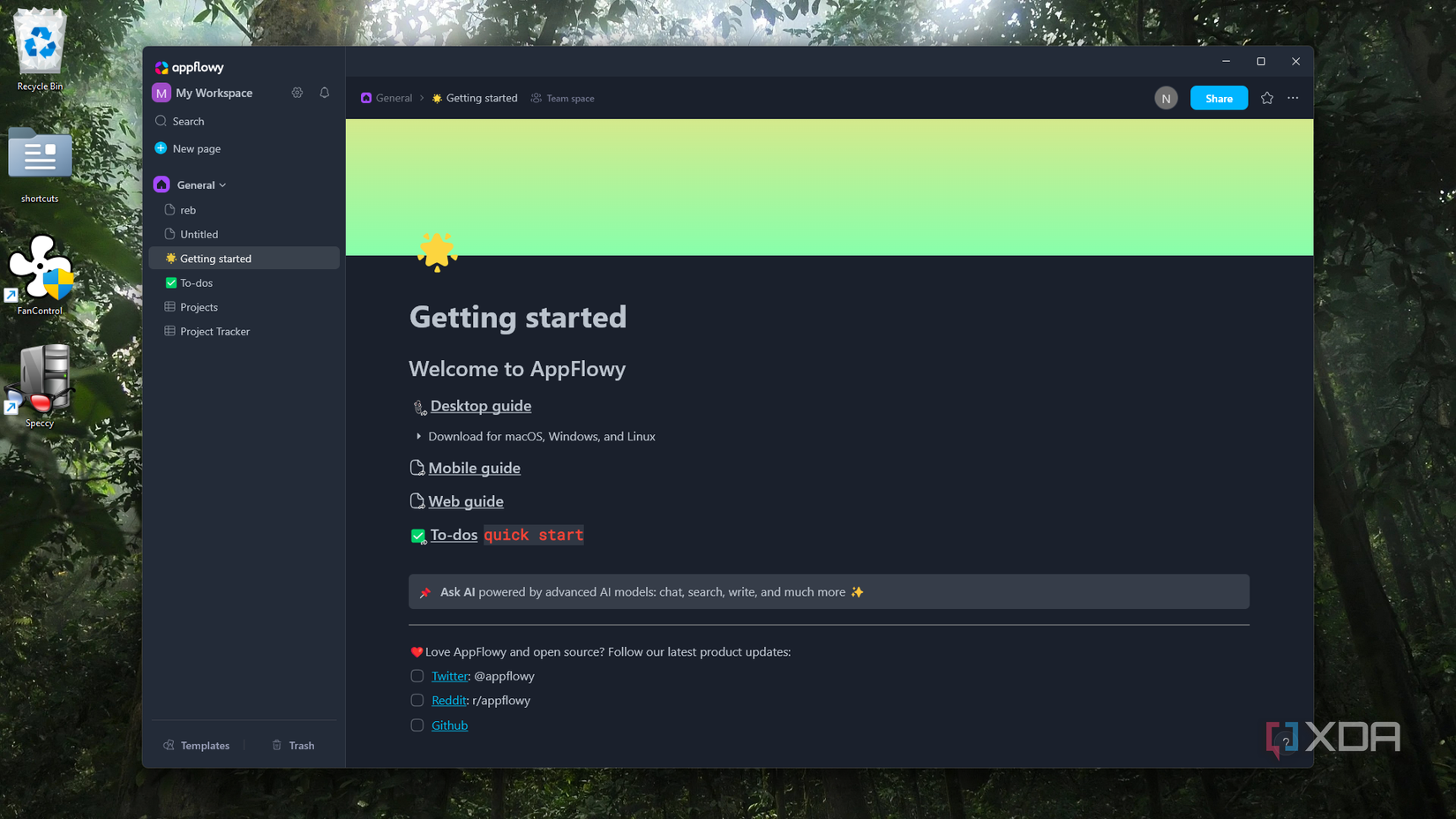Add Getting started to favorites with the star
1456x819 pixels.
pos(1267,98)
